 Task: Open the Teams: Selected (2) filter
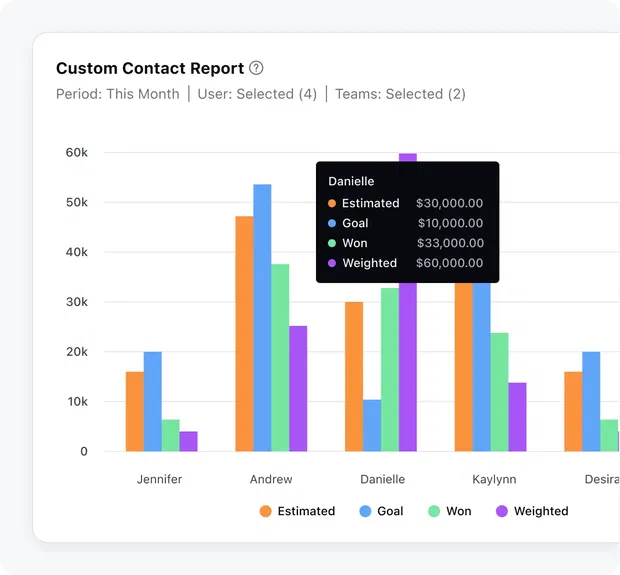401,94
